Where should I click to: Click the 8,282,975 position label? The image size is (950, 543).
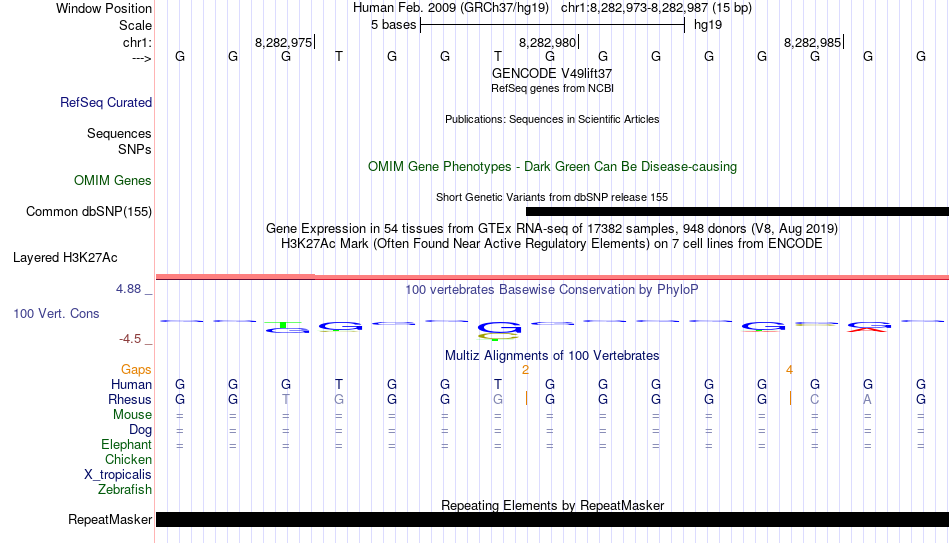pyautogui.click(x=284, y=42)
